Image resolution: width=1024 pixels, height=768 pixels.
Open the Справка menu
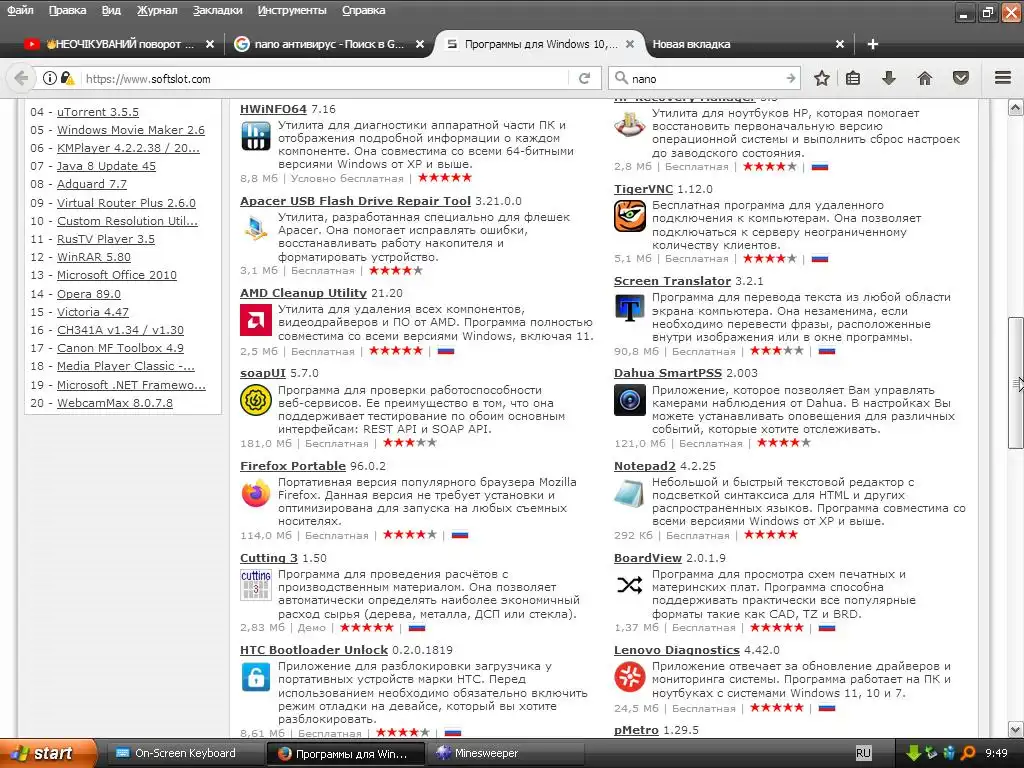coord(364,10)
